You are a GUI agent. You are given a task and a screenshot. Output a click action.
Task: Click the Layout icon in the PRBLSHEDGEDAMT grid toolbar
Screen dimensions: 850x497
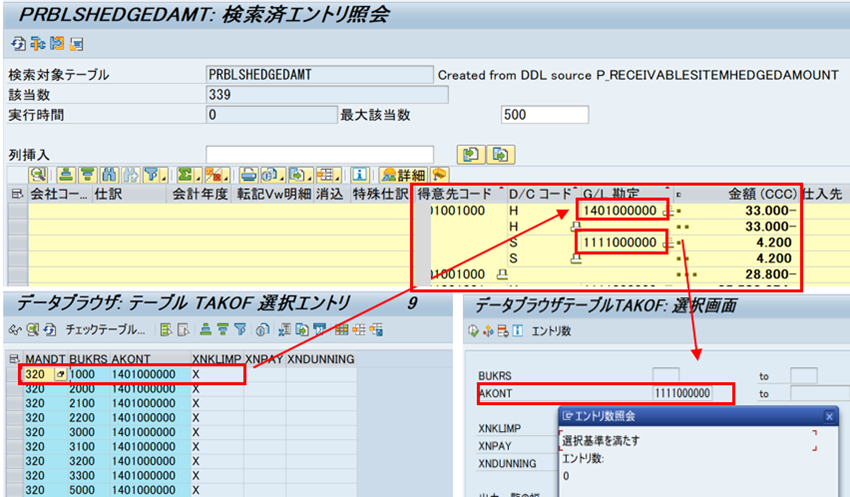pos(325,175)
